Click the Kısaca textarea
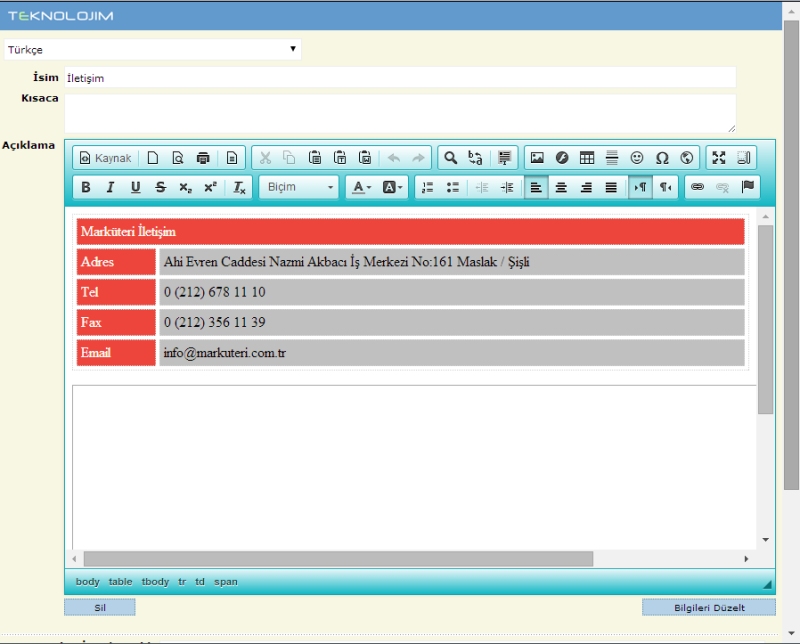 400,113
